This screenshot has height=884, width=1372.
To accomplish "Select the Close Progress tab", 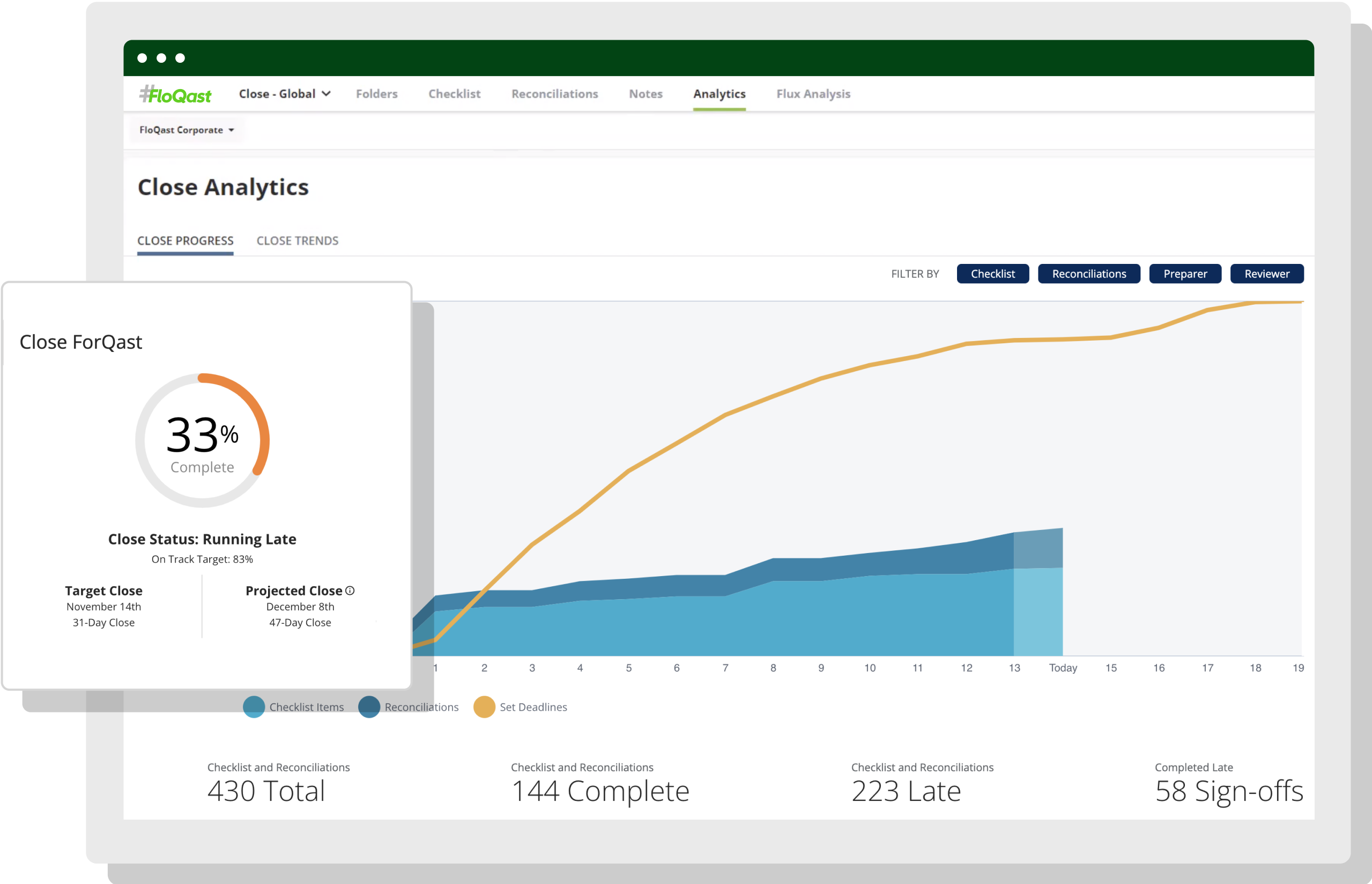I will pyautogui.click(x=186, y=240).
